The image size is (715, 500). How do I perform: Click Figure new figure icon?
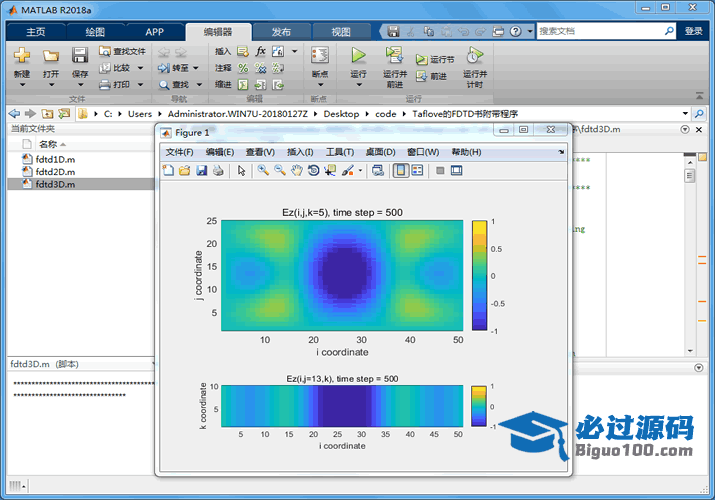pyautogui.click(x=168, y=170)
